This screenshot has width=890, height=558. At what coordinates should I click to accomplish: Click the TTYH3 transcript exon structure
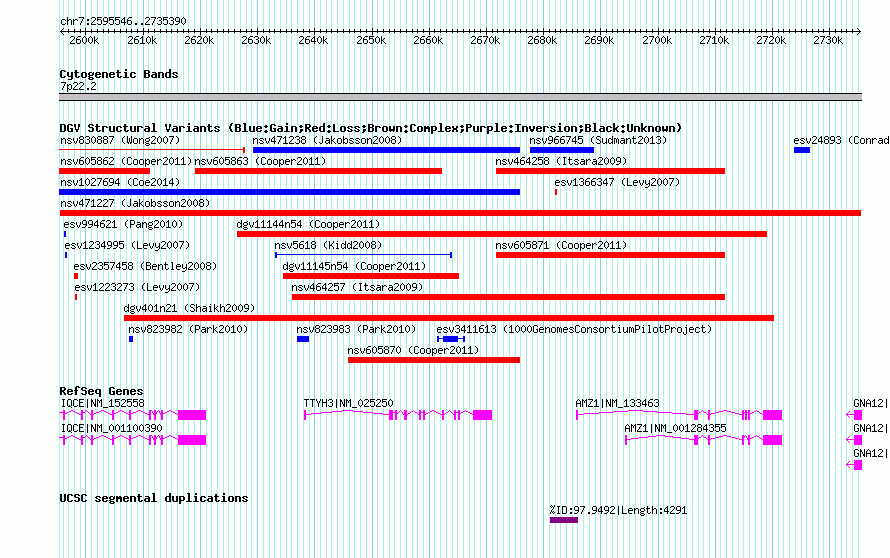point(398,416)
